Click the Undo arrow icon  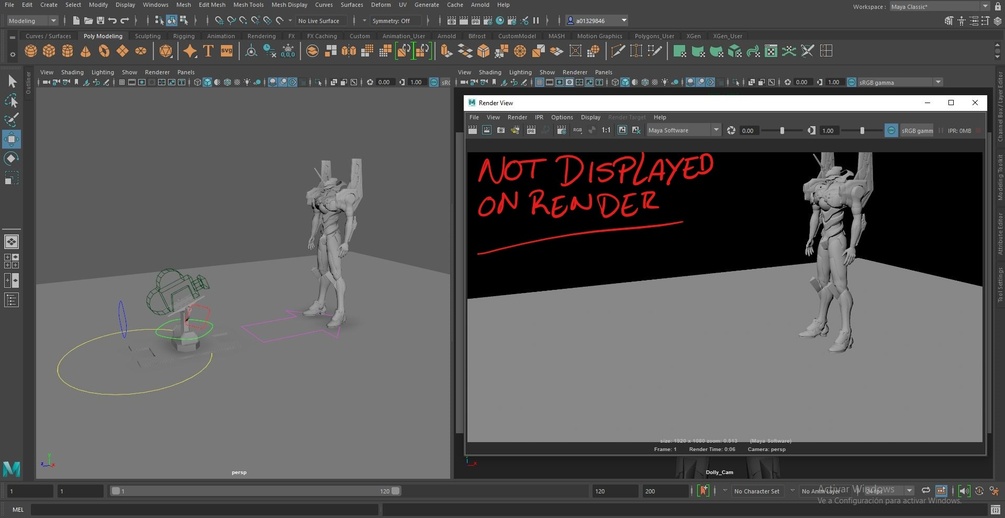[x=113, y=21]
